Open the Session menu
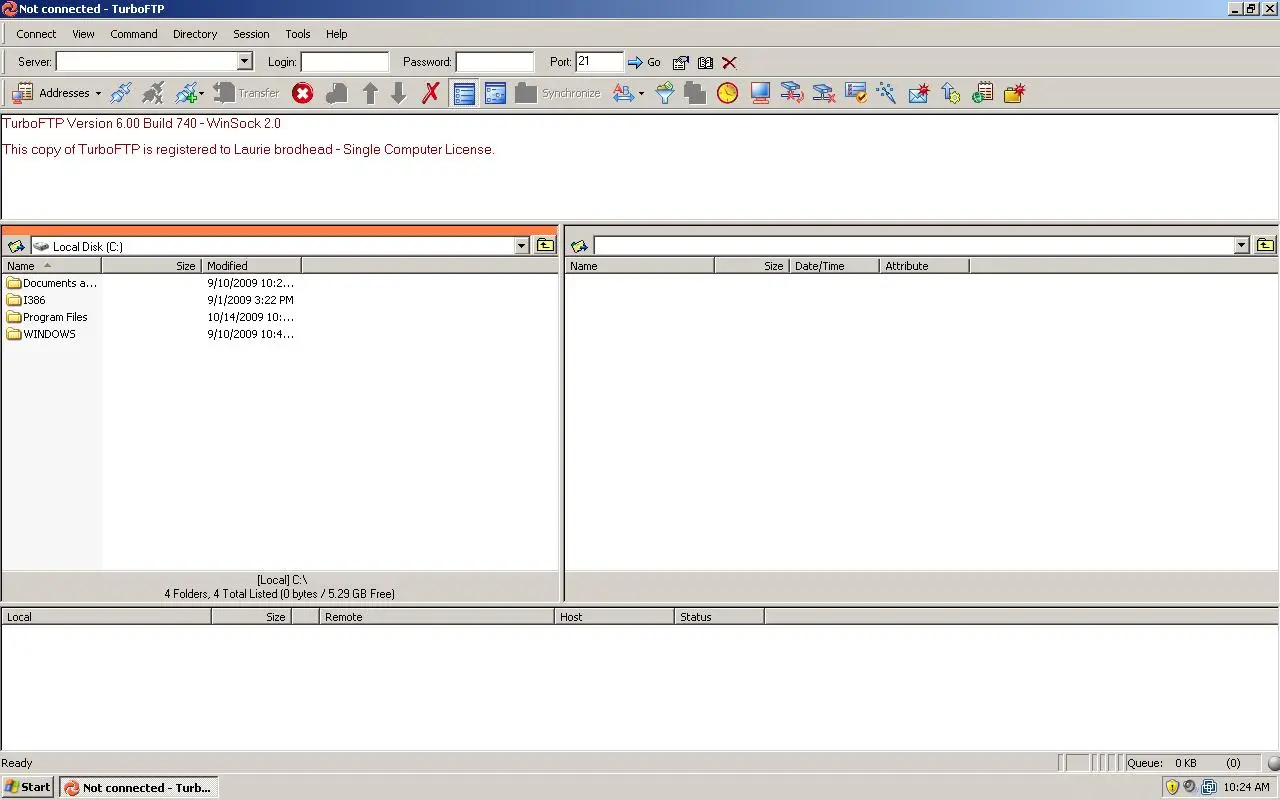 tap(251, 34)
